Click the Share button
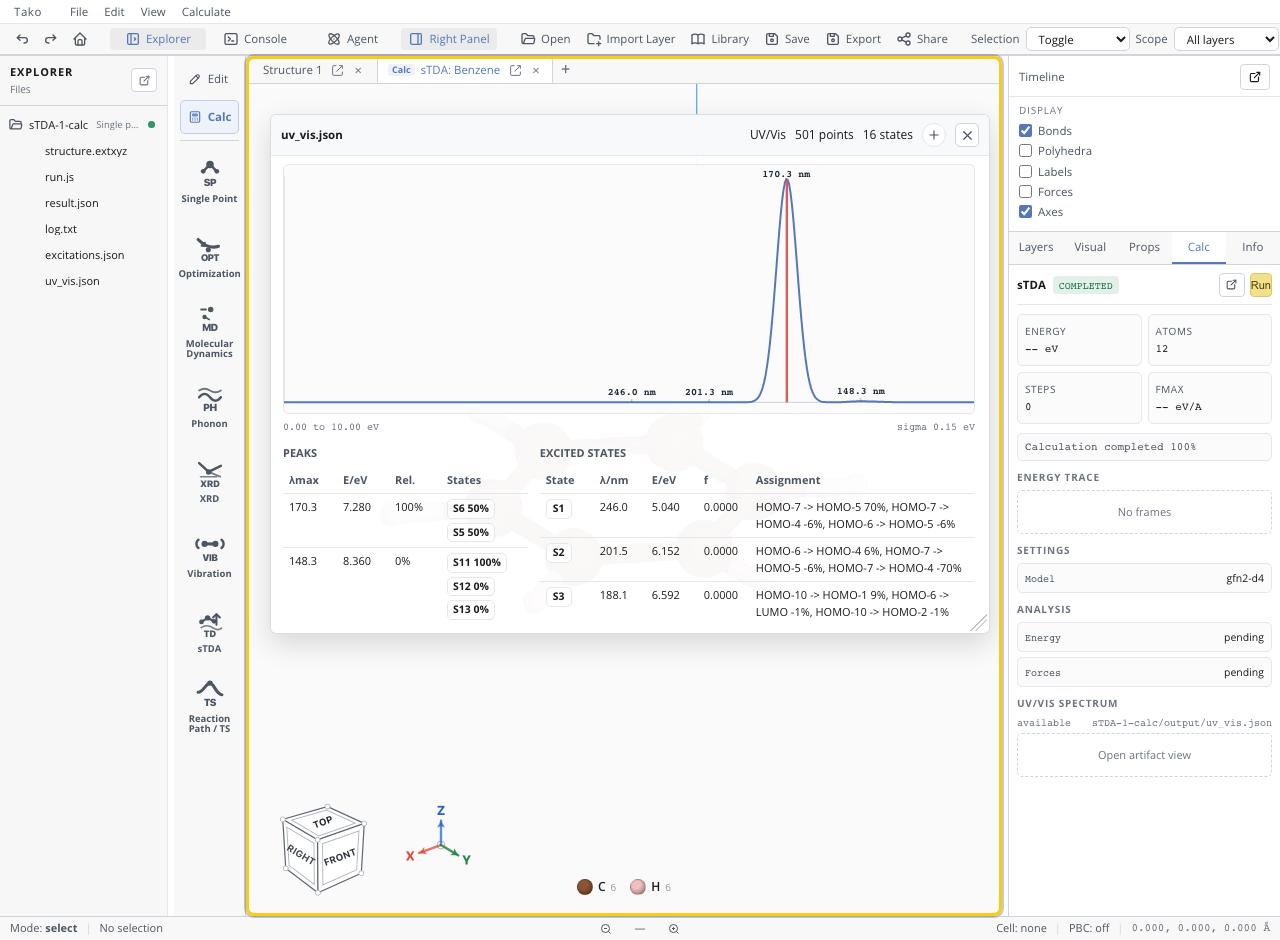The height and width of the screenshot is (940, 1280). point(922,39)
